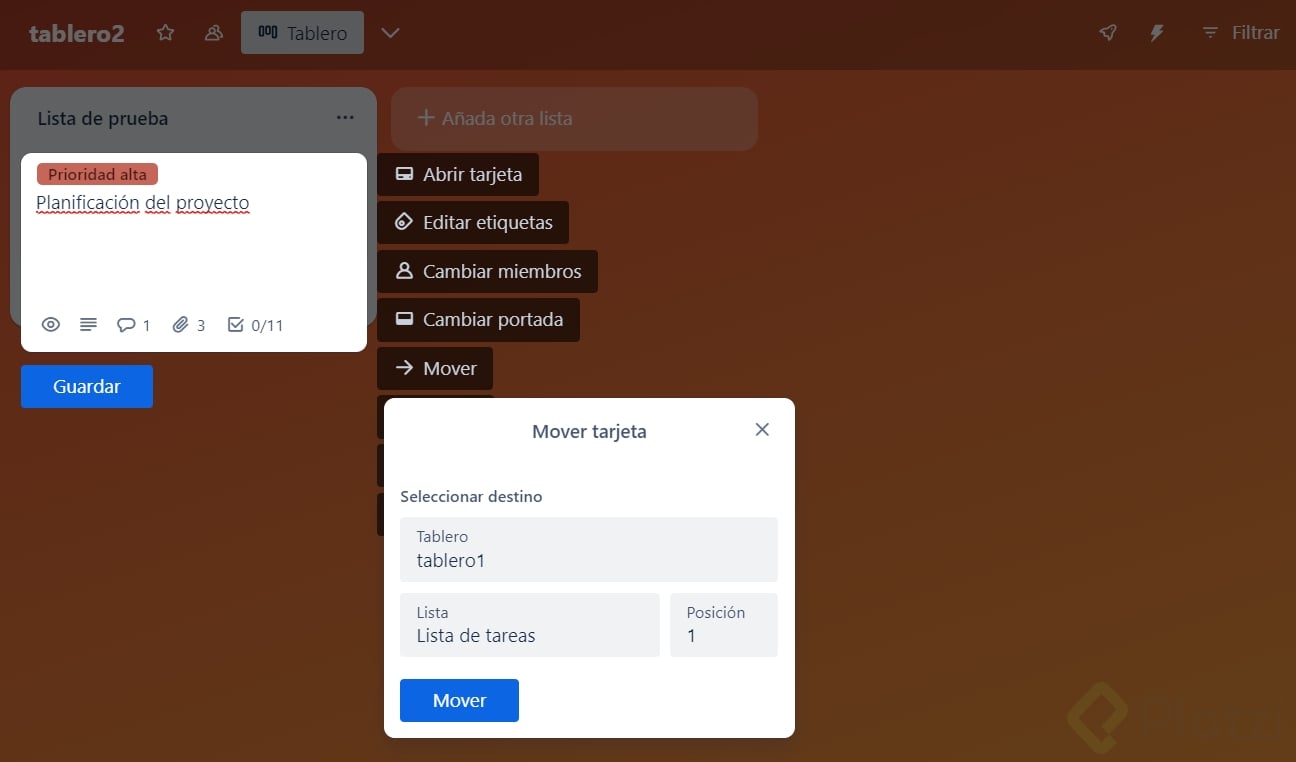1296x762 pixels.
Task: Switch to the Tablero view
Action: 302,33
